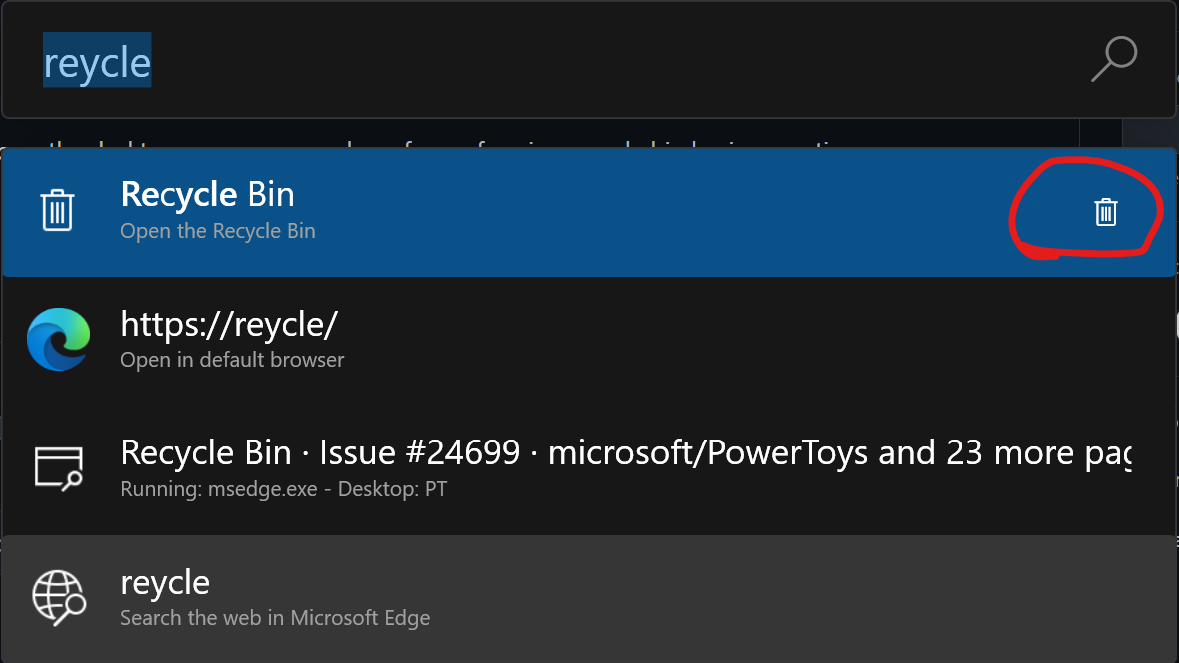
Task: Click the circled Empty Recycle Bin action icon
Action: tap(1105, 212)
